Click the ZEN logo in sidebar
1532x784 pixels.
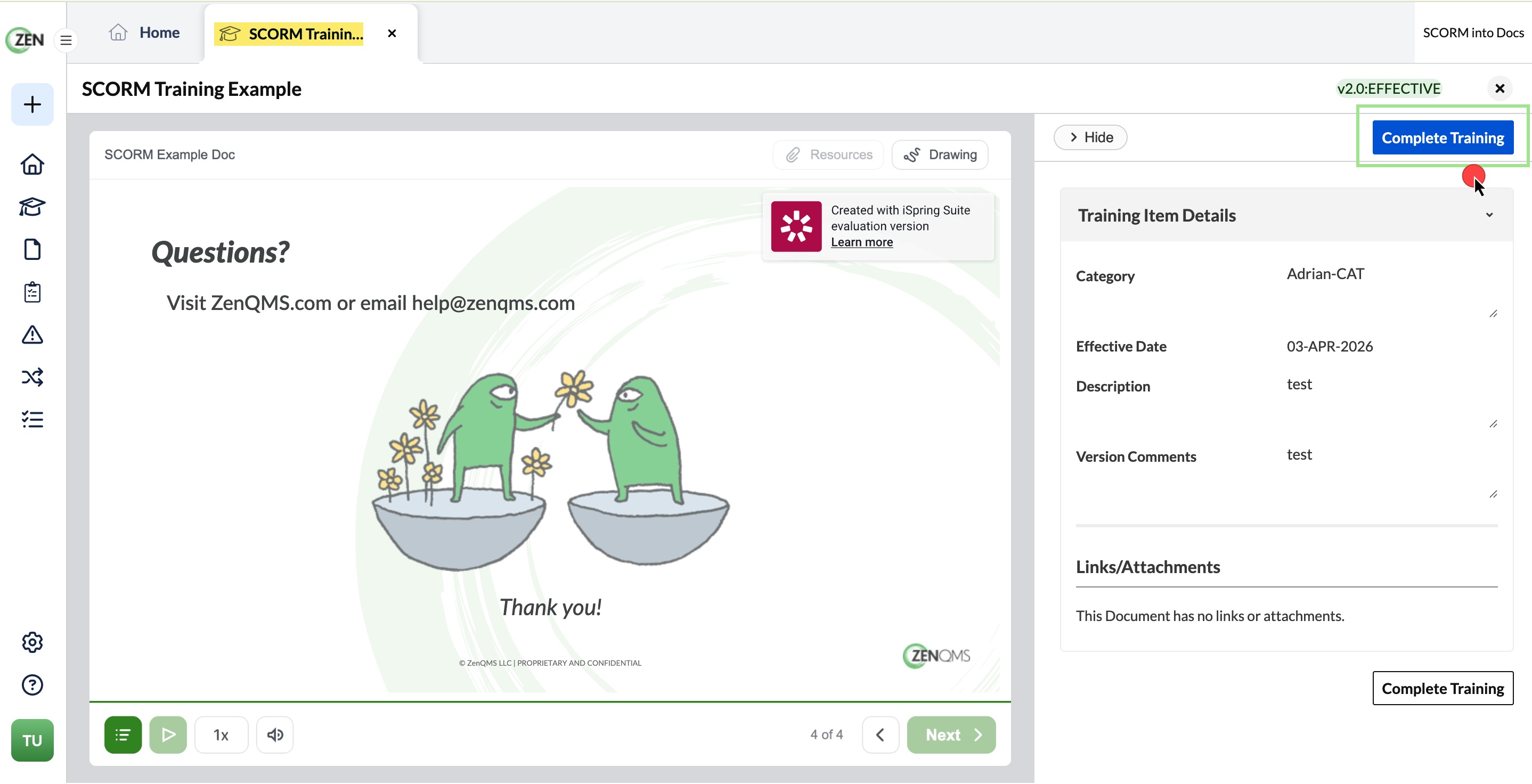pyautogui.click(x=25, y=40)
